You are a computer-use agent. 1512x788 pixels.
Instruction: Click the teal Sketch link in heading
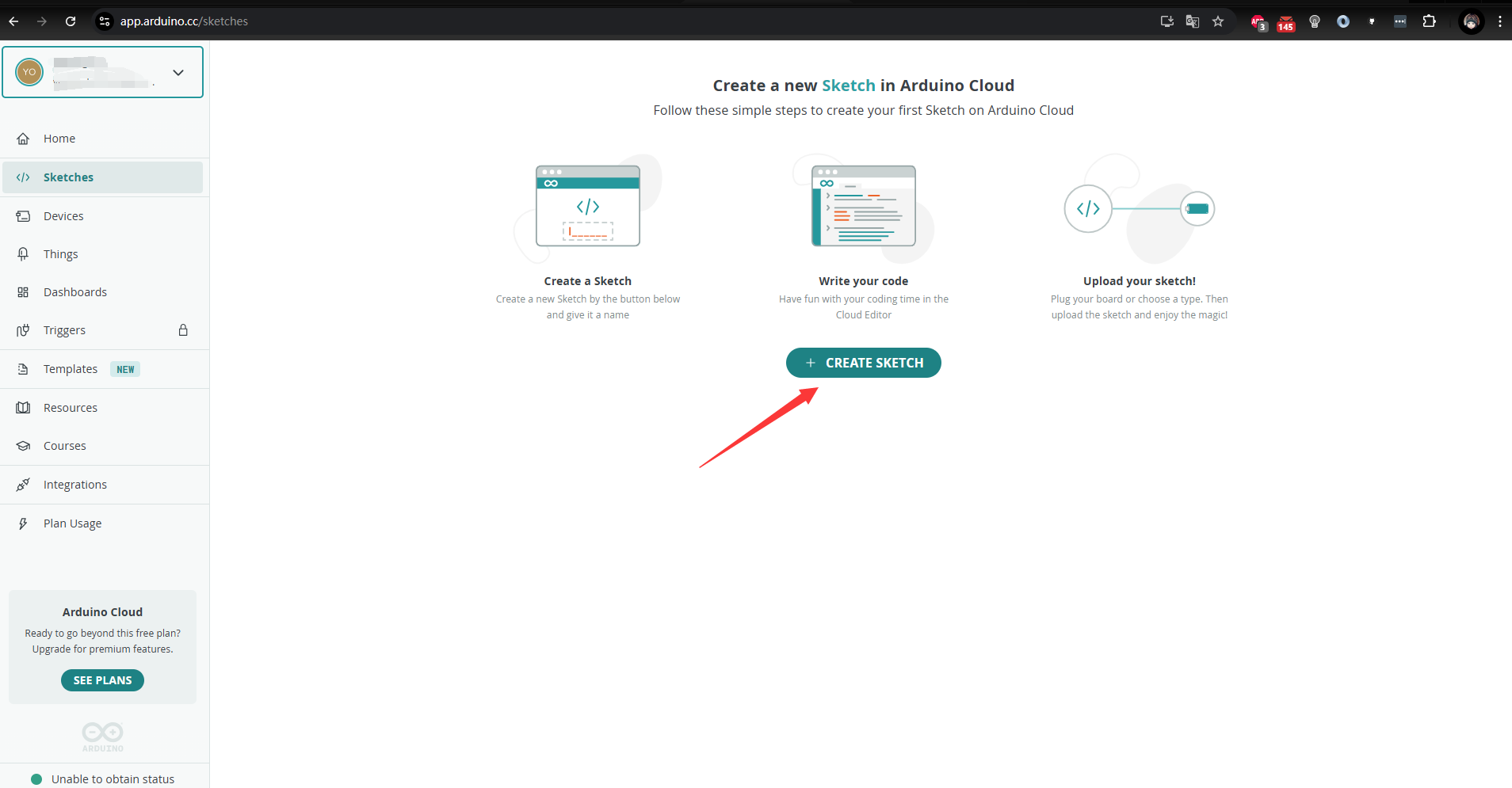tap(849, 86)
